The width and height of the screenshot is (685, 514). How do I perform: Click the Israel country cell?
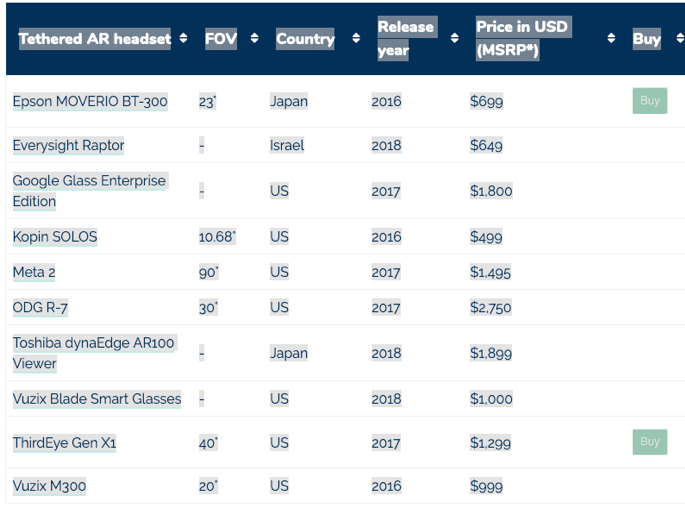(287, 145)
